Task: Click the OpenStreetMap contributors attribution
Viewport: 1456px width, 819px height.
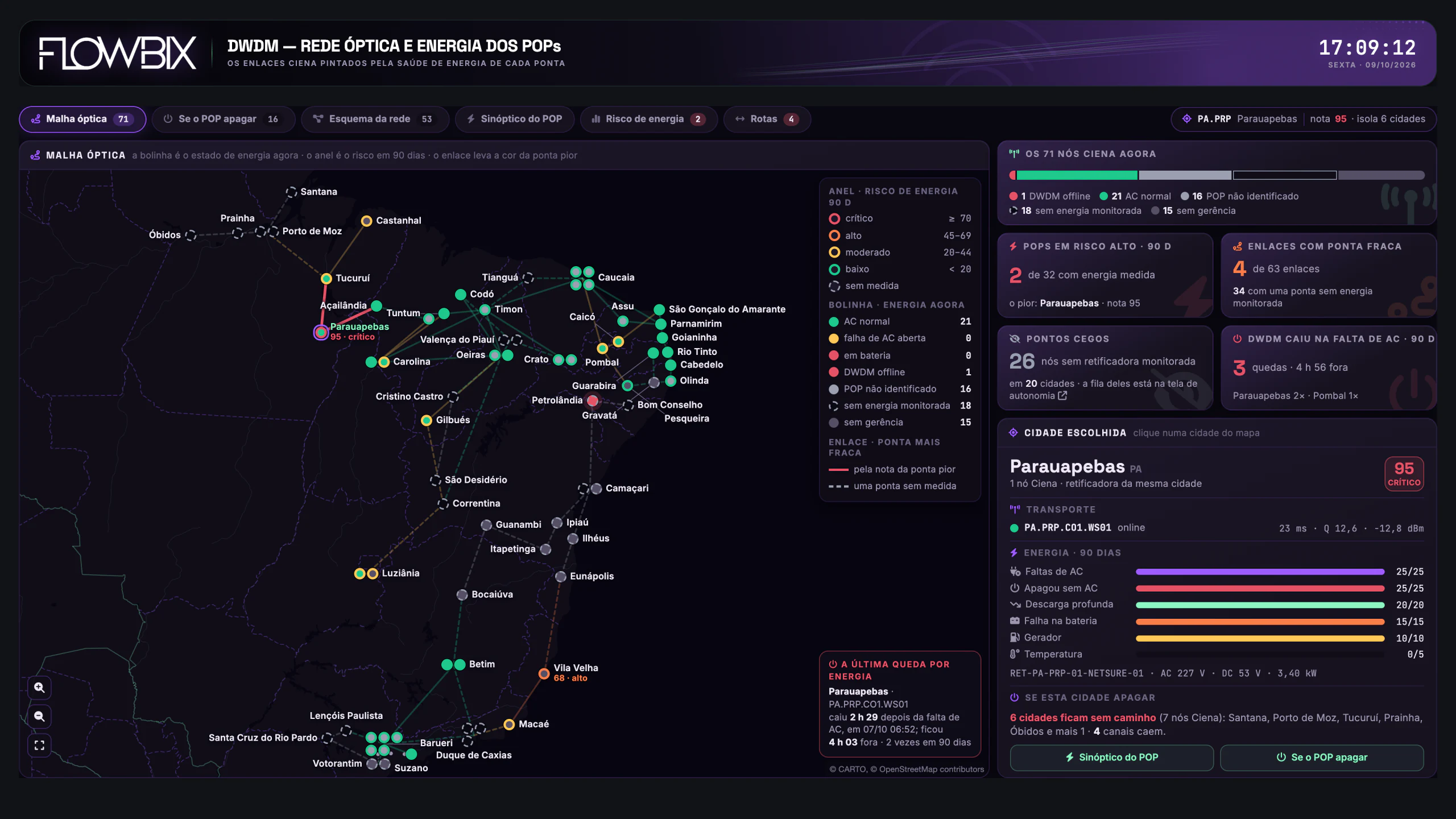Action: pos(932,770)
